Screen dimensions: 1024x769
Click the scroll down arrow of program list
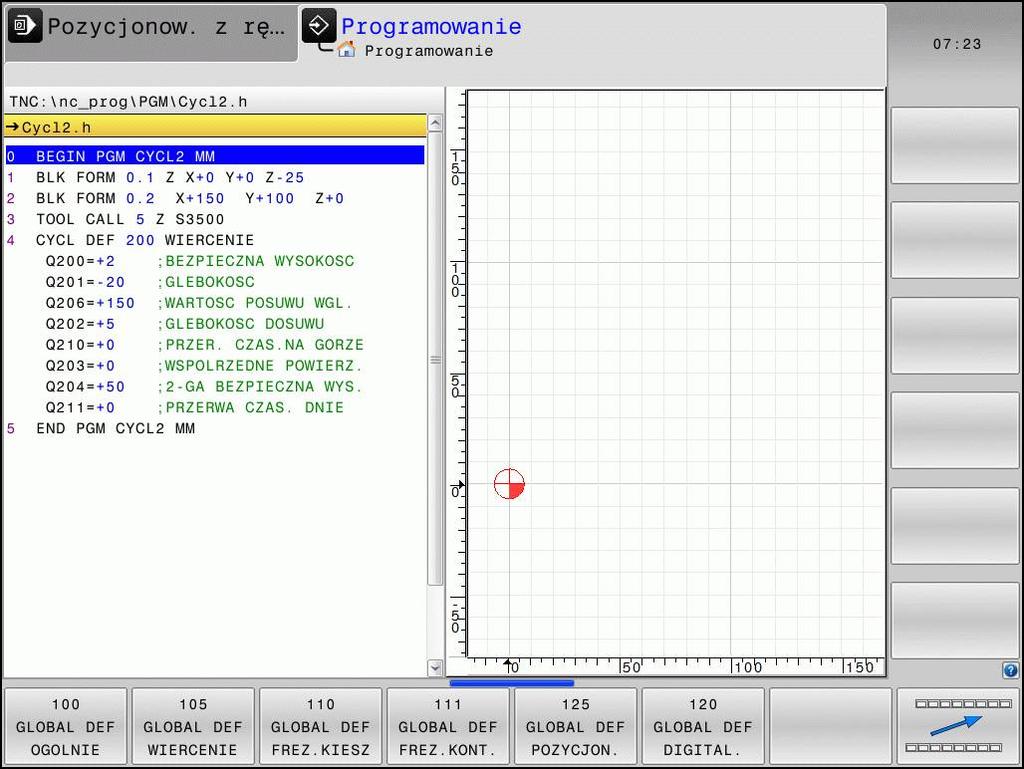(435, 667)
